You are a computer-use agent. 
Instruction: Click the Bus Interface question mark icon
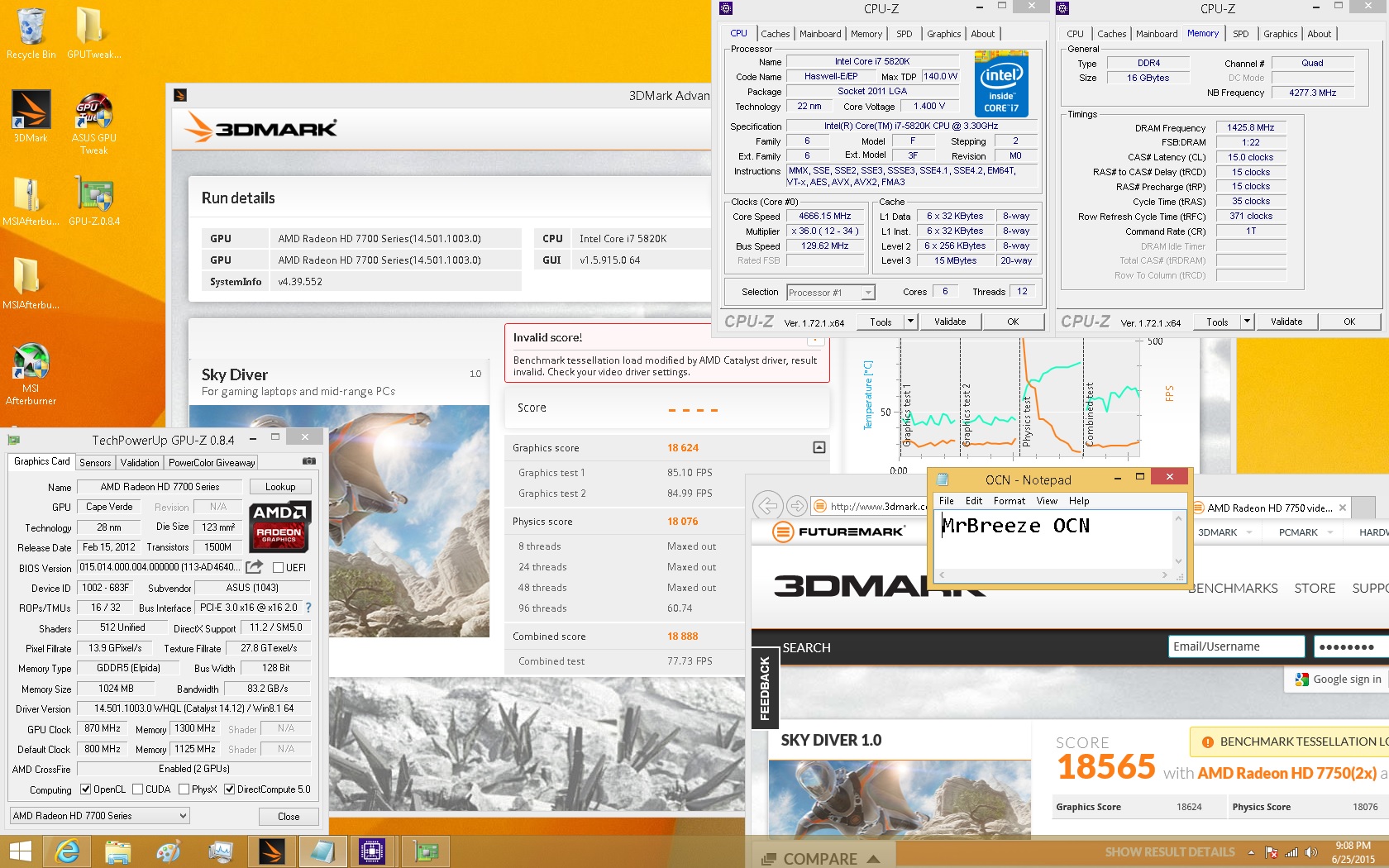click(x=308, y=608)
